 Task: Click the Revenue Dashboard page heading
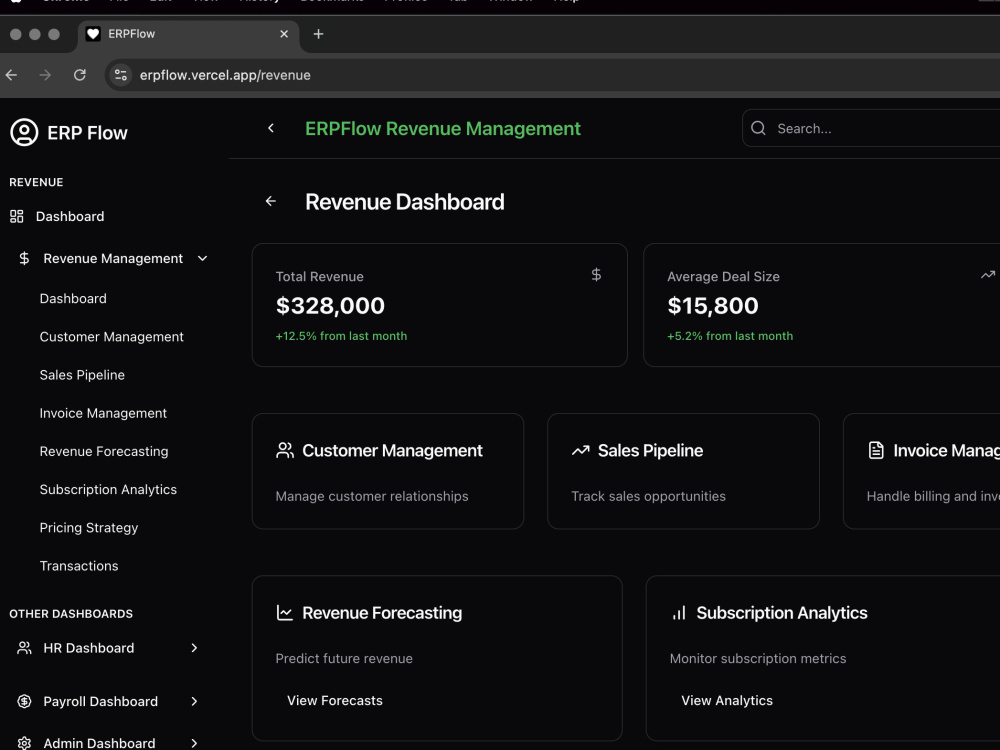pyautogui.click(x=404, y=202)
